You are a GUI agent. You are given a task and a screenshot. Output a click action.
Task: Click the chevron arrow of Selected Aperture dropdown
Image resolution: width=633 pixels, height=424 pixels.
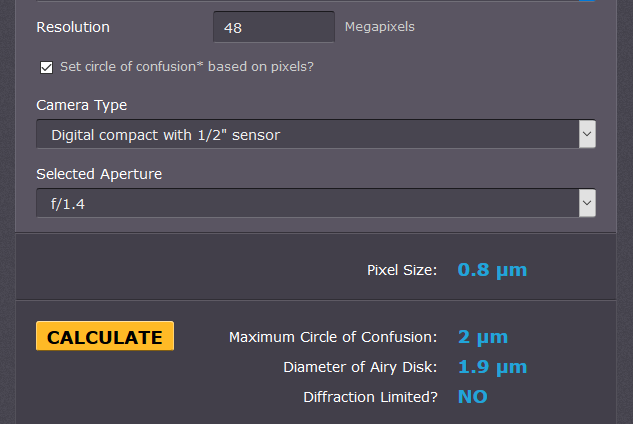(587, 203)
